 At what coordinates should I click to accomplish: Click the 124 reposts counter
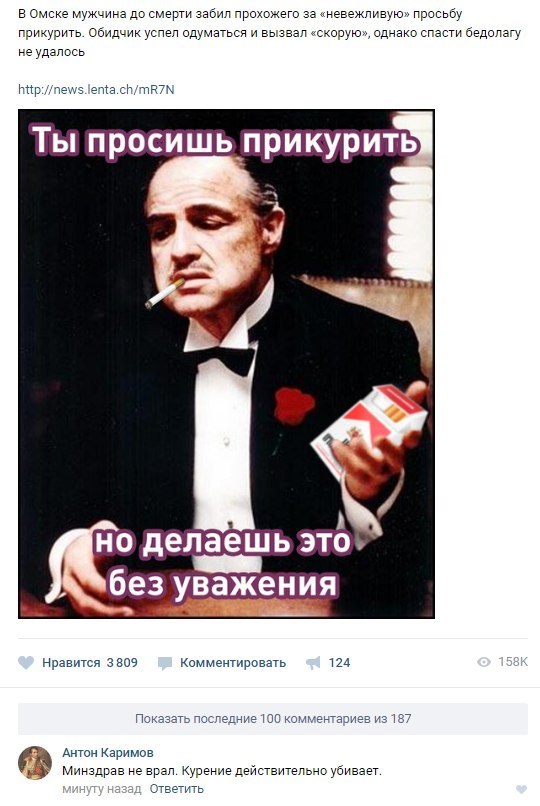[339, 663]
